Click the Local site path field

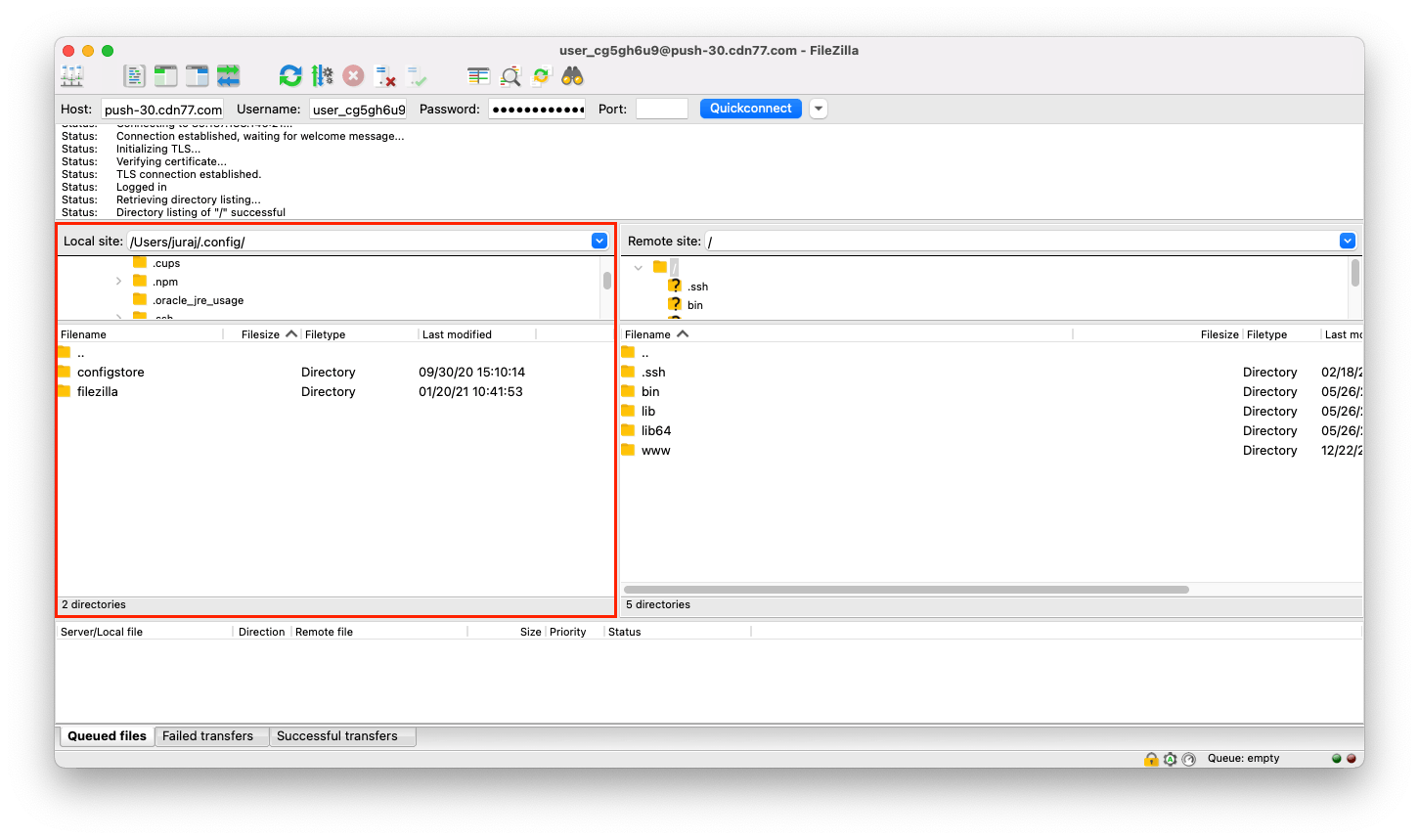click(359, 241)
